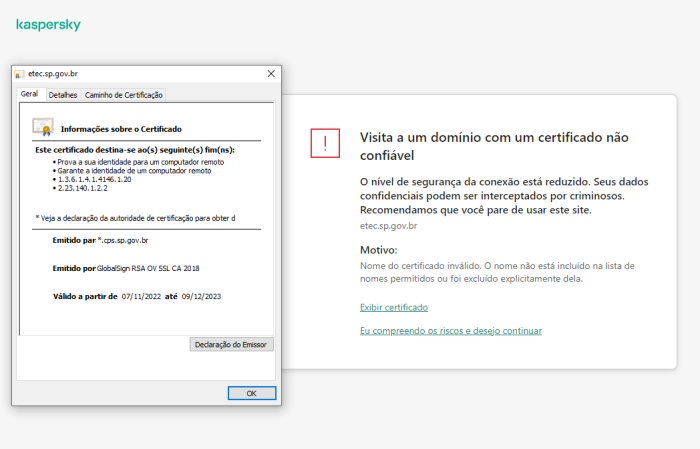Click 'Prova a sua identidade para um computador remoto'

[x=141, y=162]
